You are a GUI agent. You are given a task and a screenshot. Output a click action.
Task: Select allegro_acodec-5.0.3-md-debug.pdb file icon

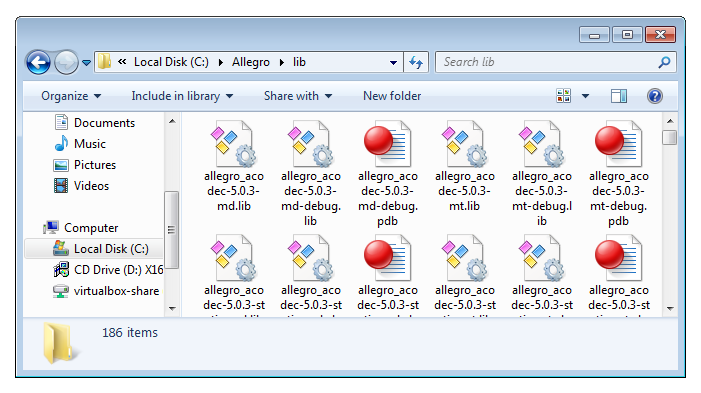click(x=388, y=144)
